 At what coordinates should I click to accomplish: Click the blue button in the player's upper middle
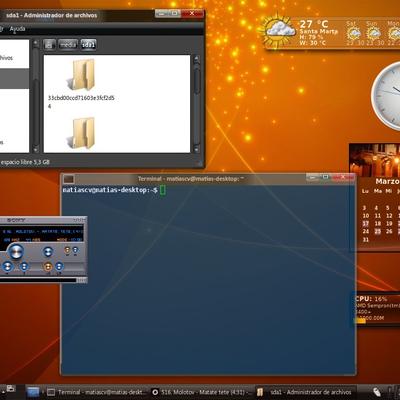tap(48, 252)
